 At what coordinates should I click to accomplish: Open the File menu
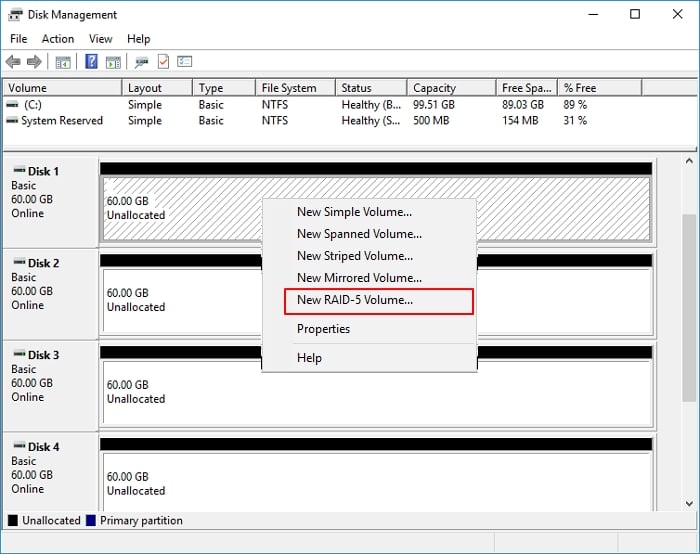(x=18, y=39)
